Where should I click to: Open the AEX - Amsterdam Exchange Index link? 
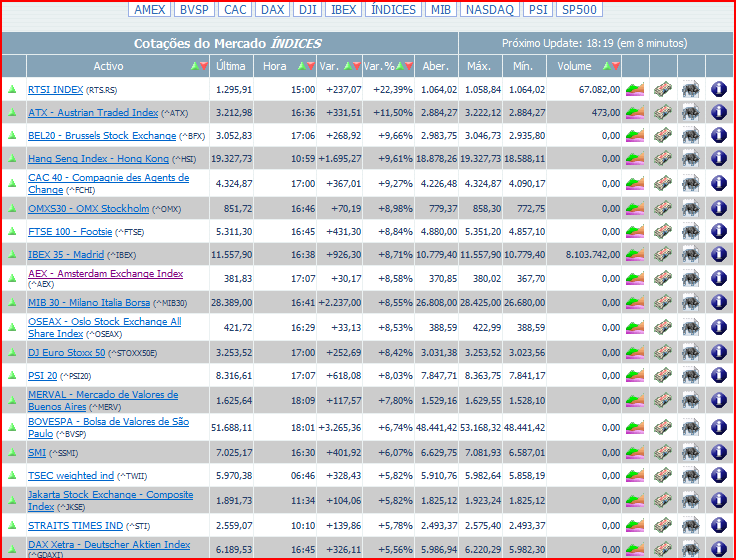click(105, 273)
